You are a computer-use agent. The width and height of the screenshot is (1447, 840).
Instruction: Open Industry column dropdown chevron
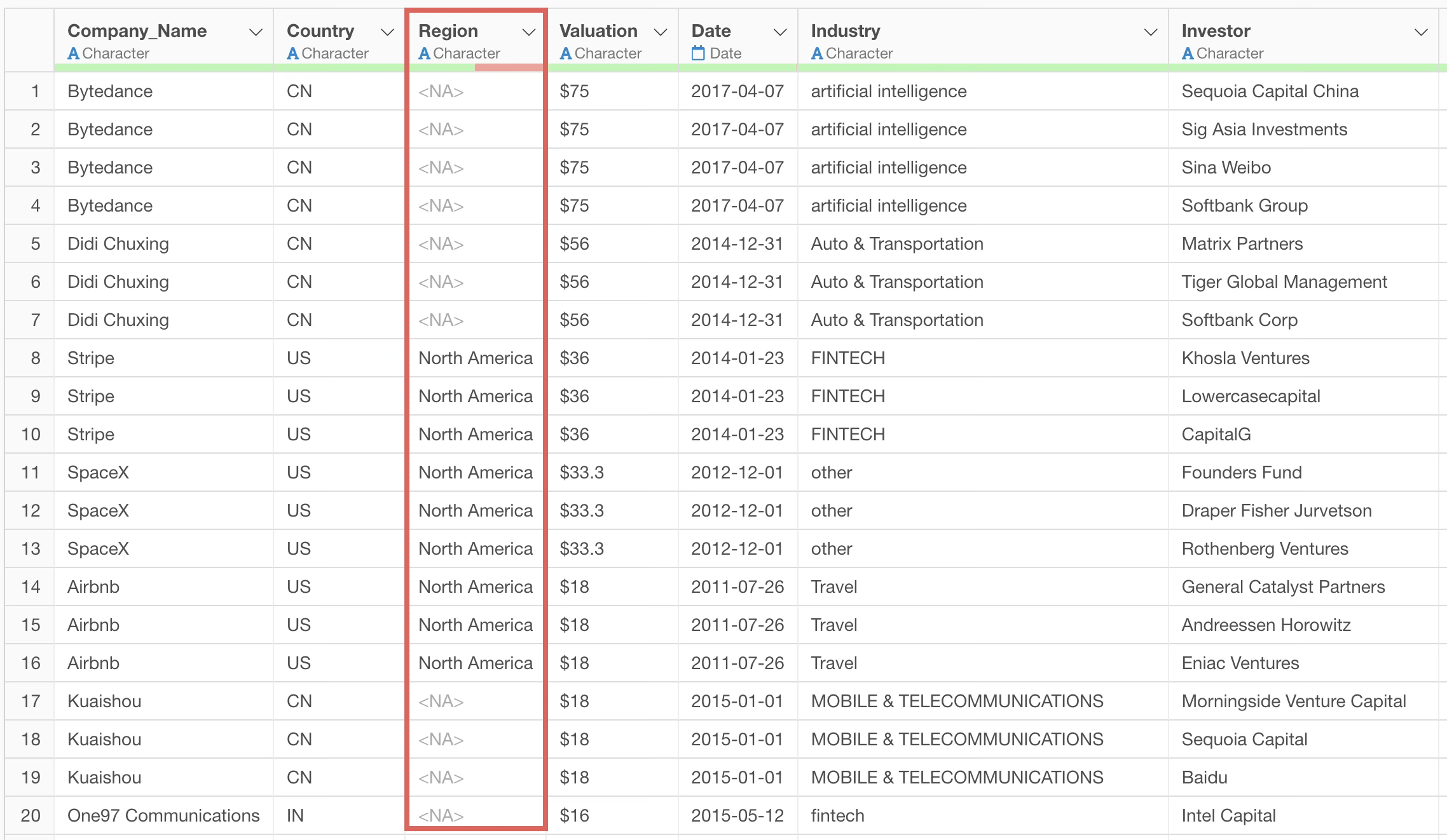point(1150,32)
